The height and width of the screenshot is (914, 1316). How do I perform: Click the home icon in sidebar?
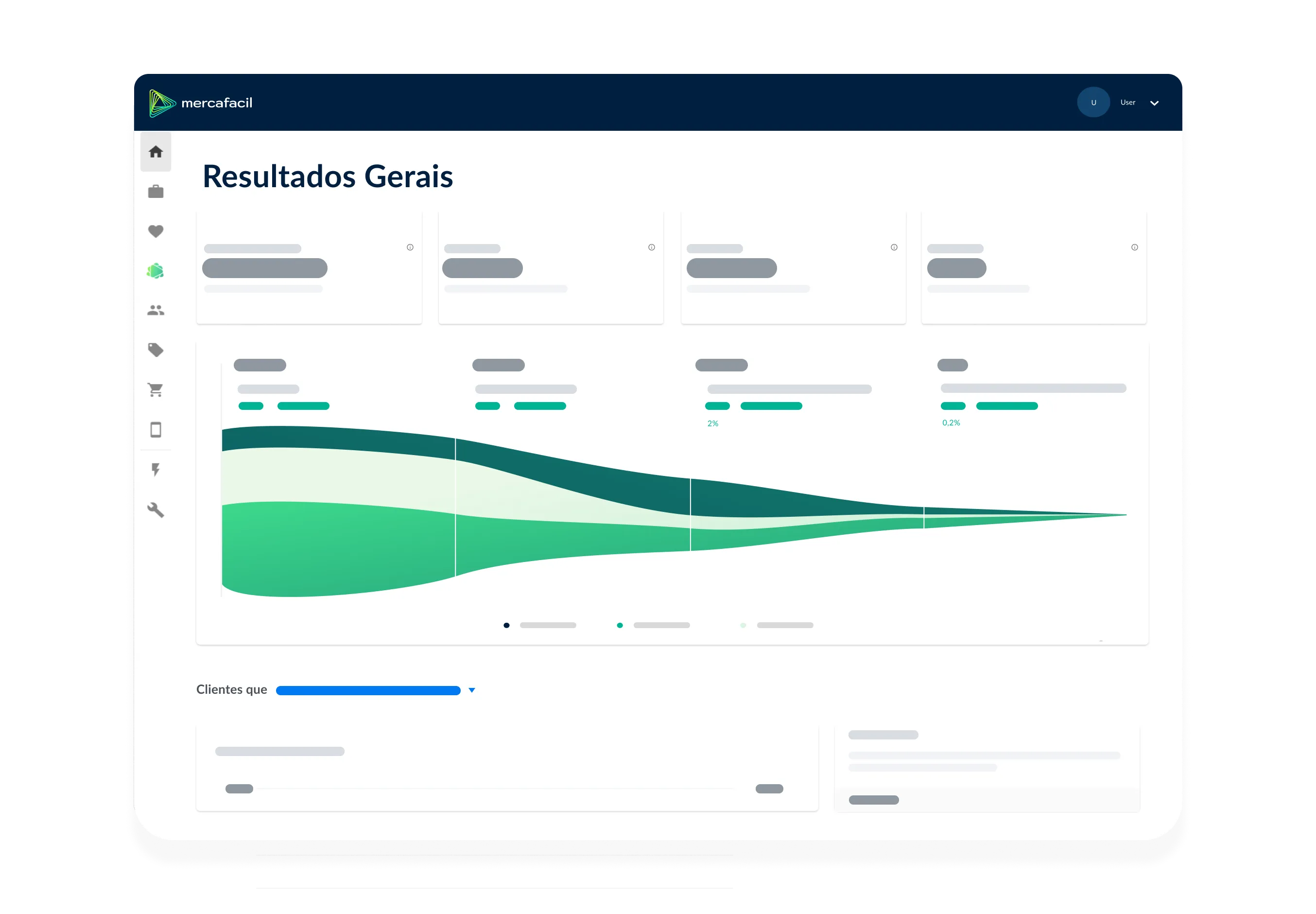(156, 152)
